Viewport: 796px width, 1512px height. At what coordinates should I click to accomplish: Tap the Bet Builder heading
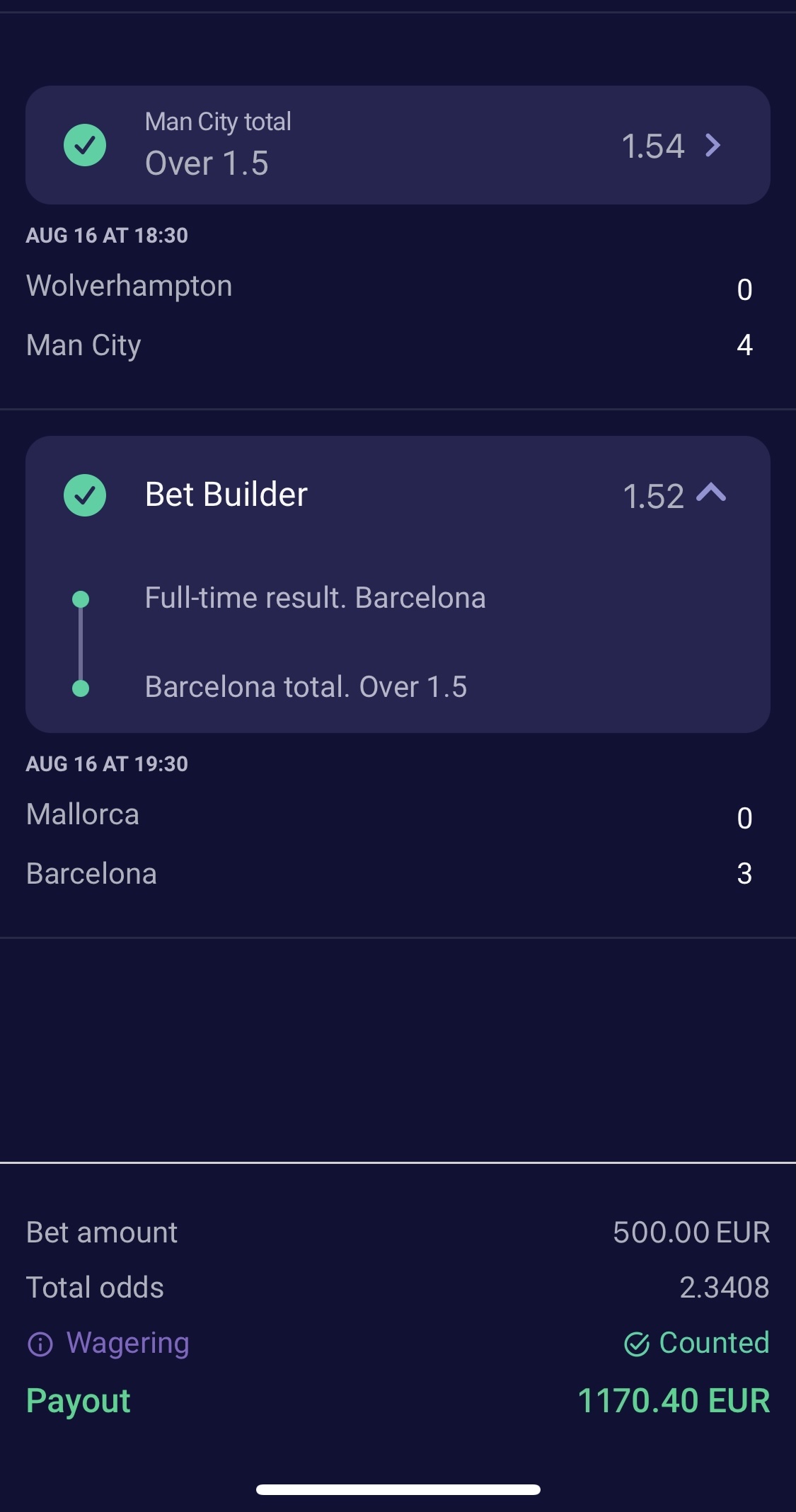click(x=226, y=495)
